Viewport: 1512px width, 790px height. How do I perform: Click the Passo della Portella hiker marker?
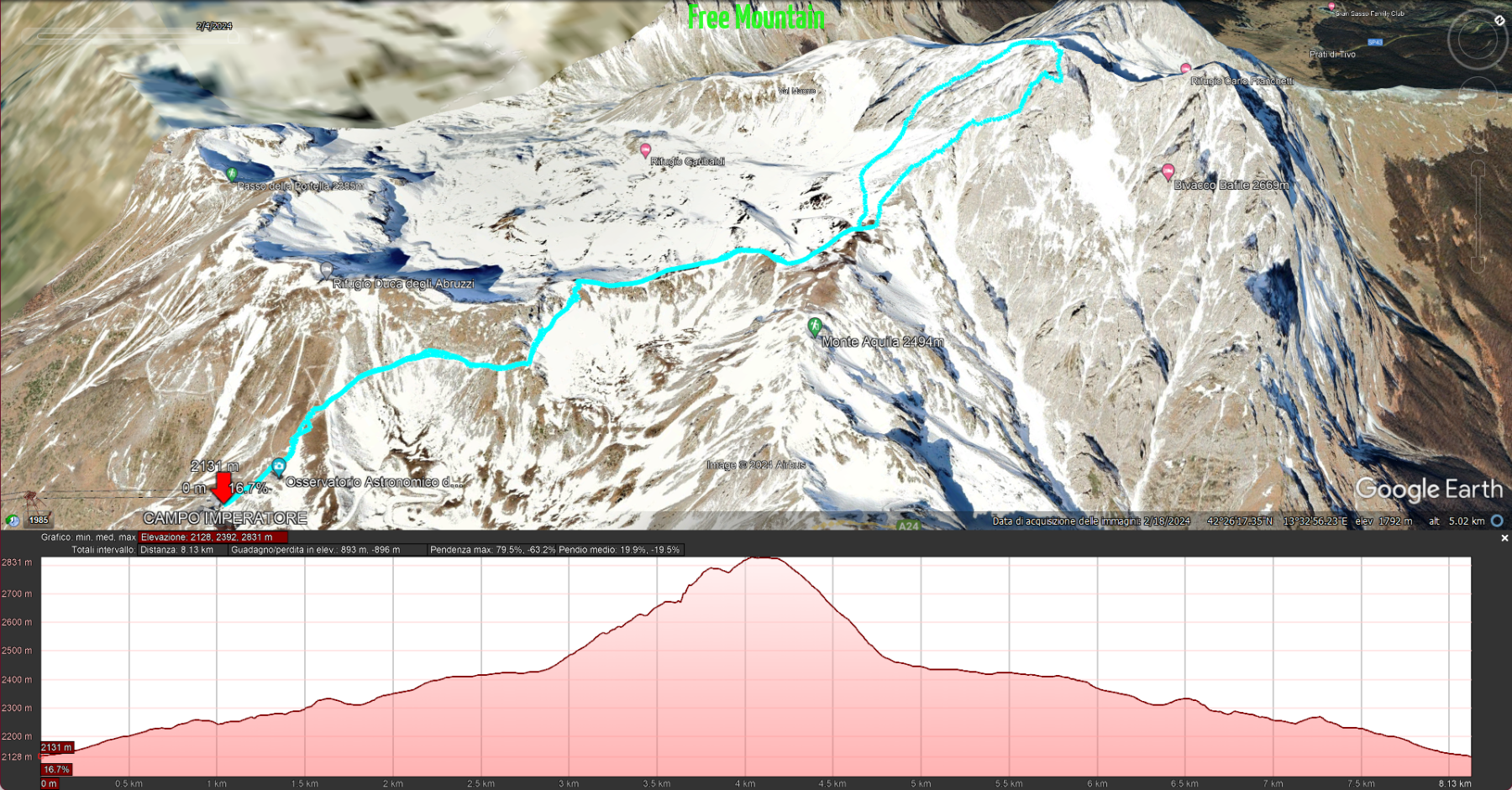click(x=232, y=175)
